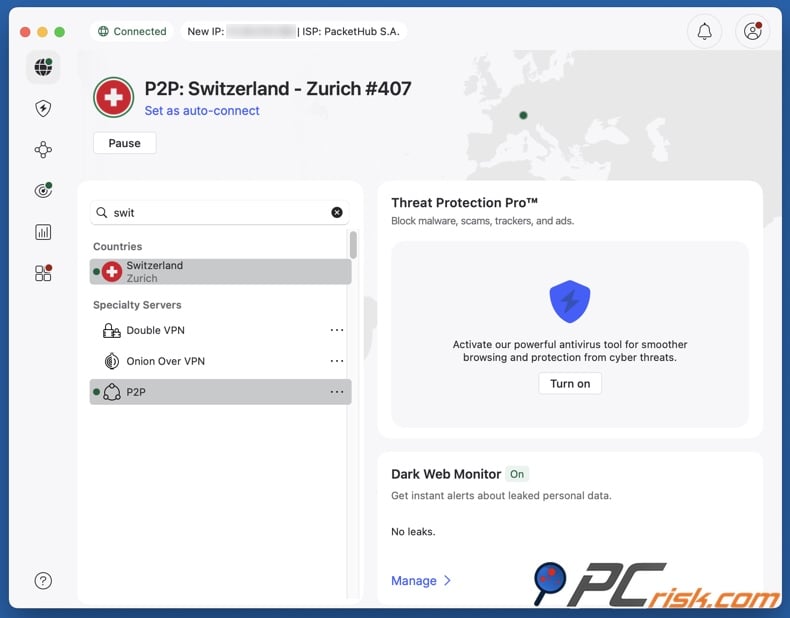Pause the VPN connection

(124, 143)
